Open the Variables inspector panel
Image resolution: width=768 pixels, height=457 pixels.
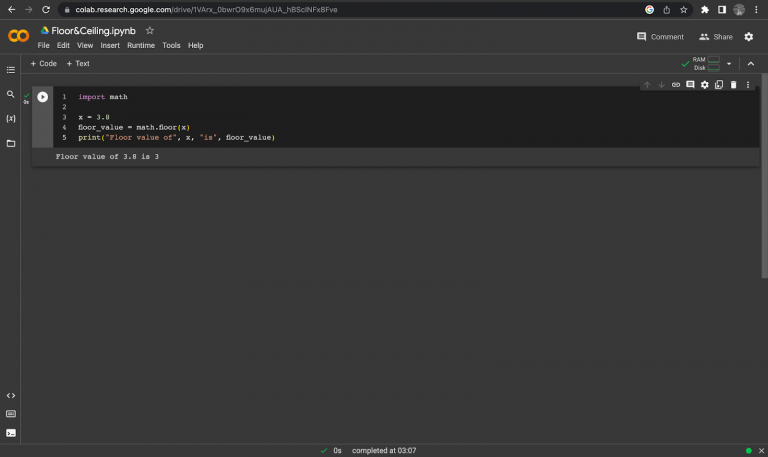tap(11, 118)
